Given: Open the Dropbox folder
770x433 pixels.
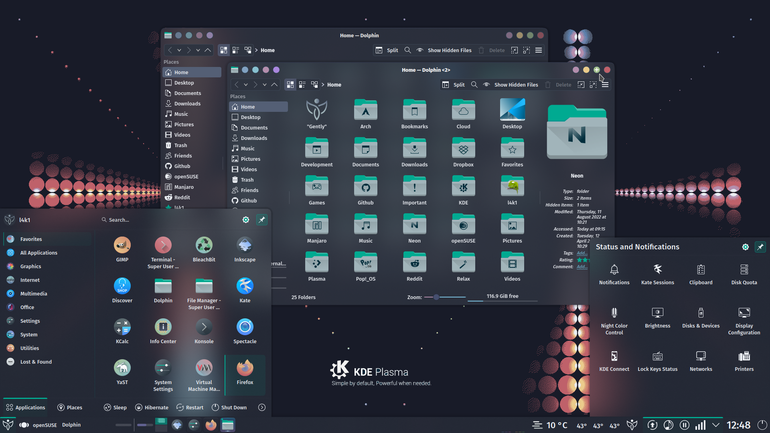Looking at the screenshot, I should click(x=463, y=152).
